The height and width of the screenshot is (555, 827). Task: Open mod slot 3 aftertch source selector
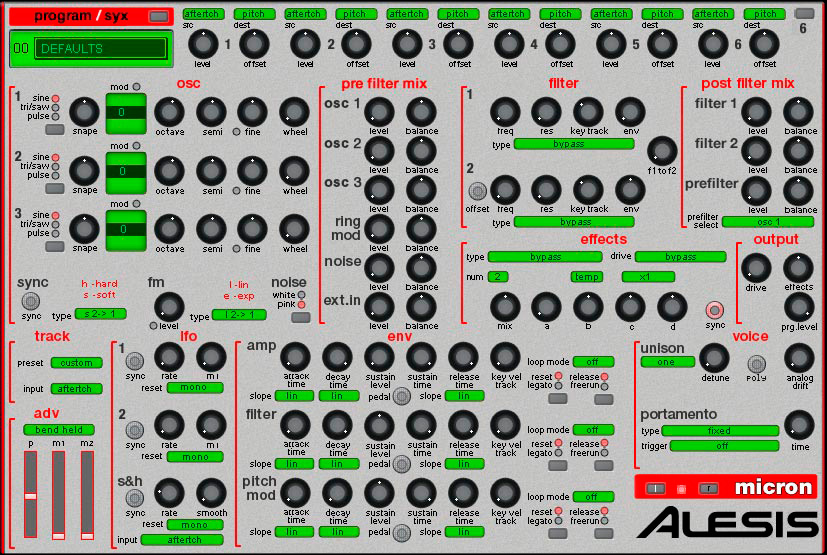[x=407, y=14]
